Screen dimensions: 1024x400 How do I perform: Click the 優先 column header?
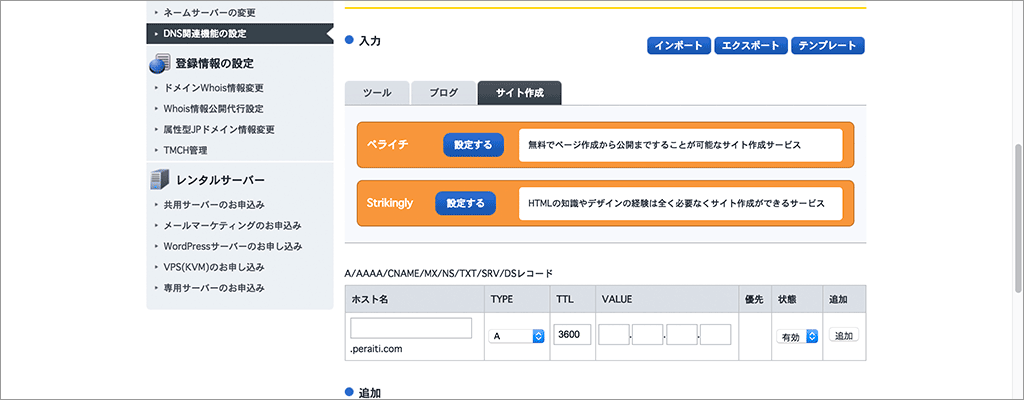pyautogui.click(x=754, y=299)
